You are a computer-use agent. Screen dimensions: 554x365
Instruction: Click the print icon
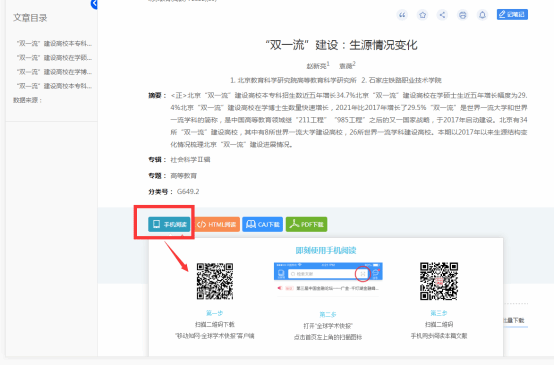pos(462,15)
